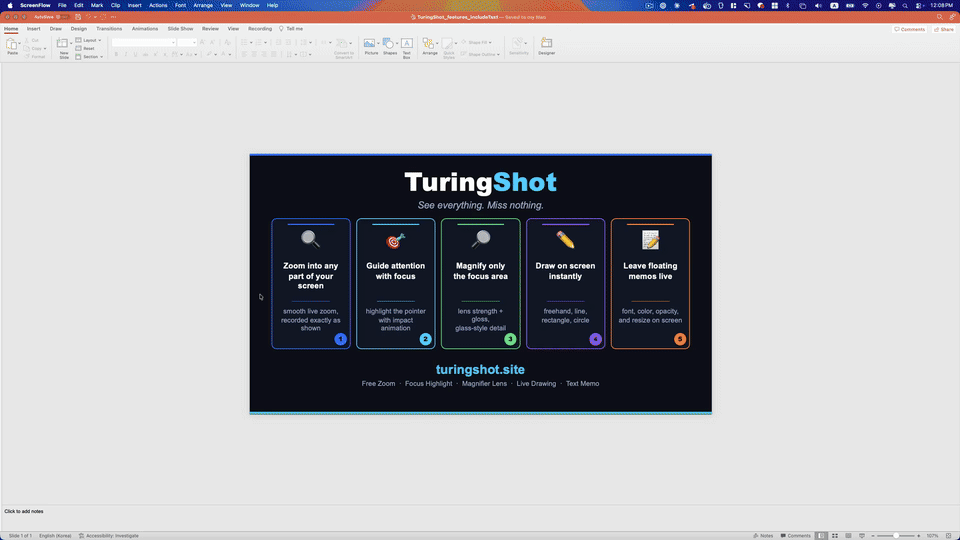Click the zoom slider in status bar
Screen dimensions: 960x540
tap(896, 536)
